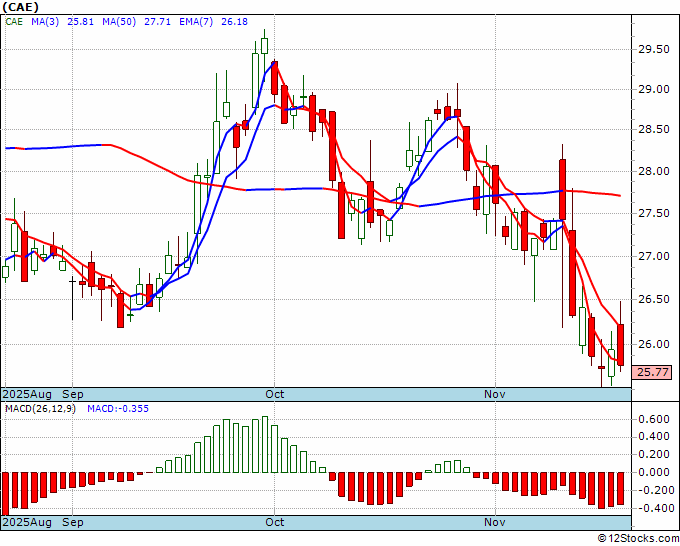Click the MA(3) value 25.81

pos(80,21)
